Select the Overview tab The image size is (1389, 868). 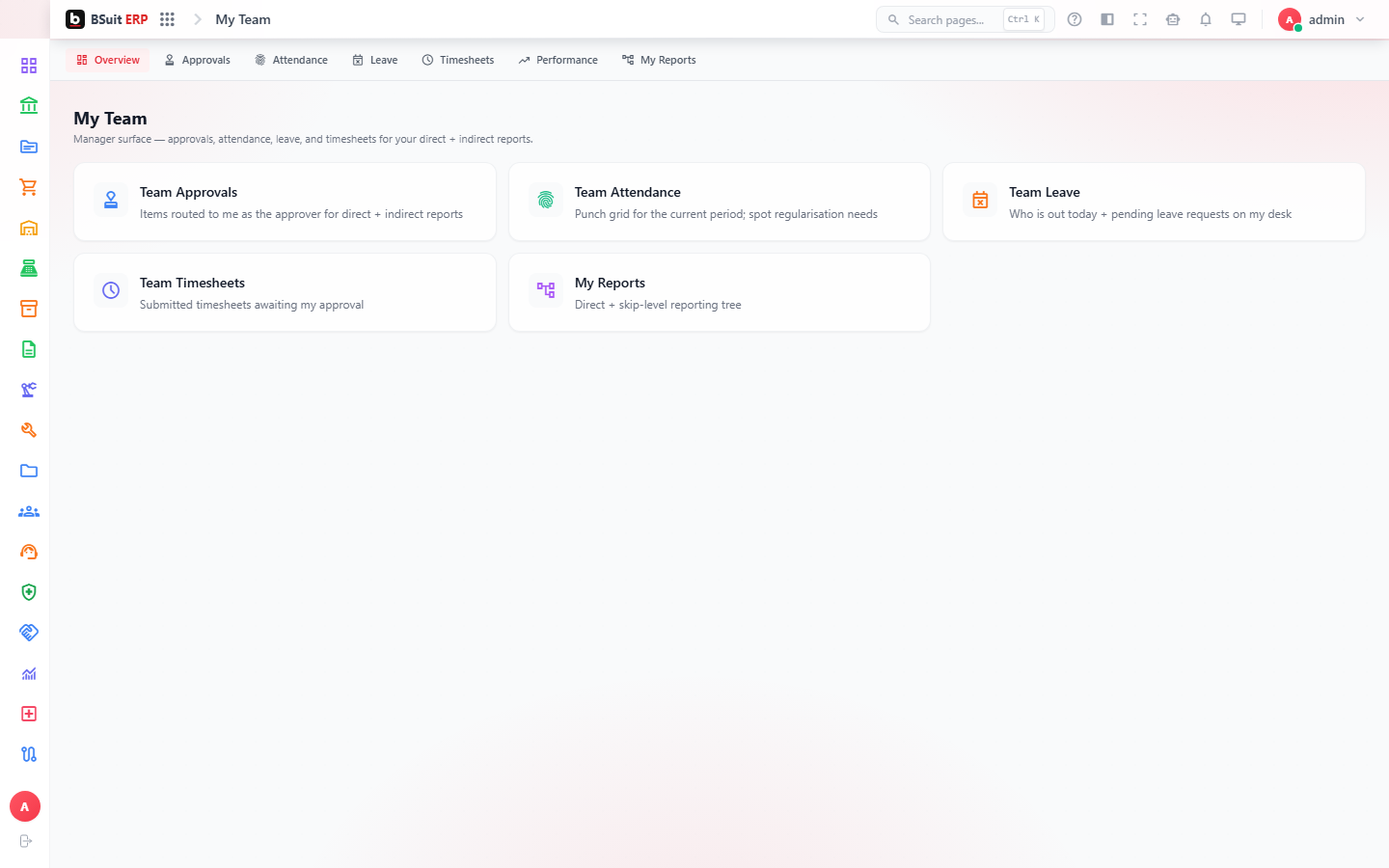coord(108,60)
